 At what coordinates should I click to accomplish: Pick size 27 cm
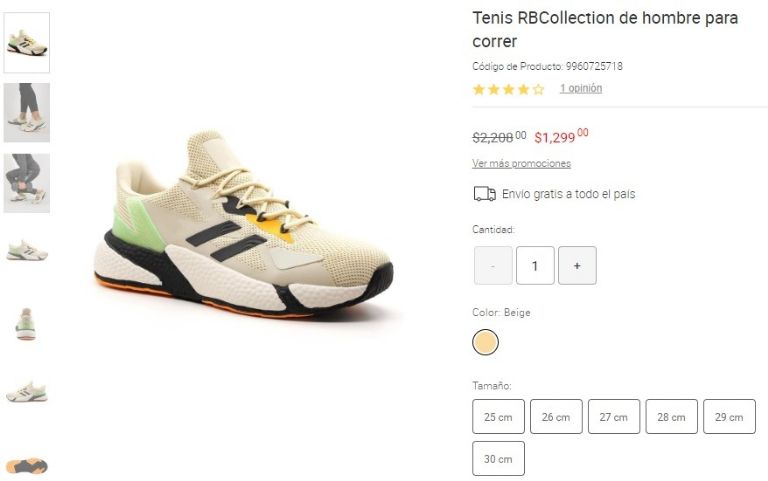(x=614, y=417)
